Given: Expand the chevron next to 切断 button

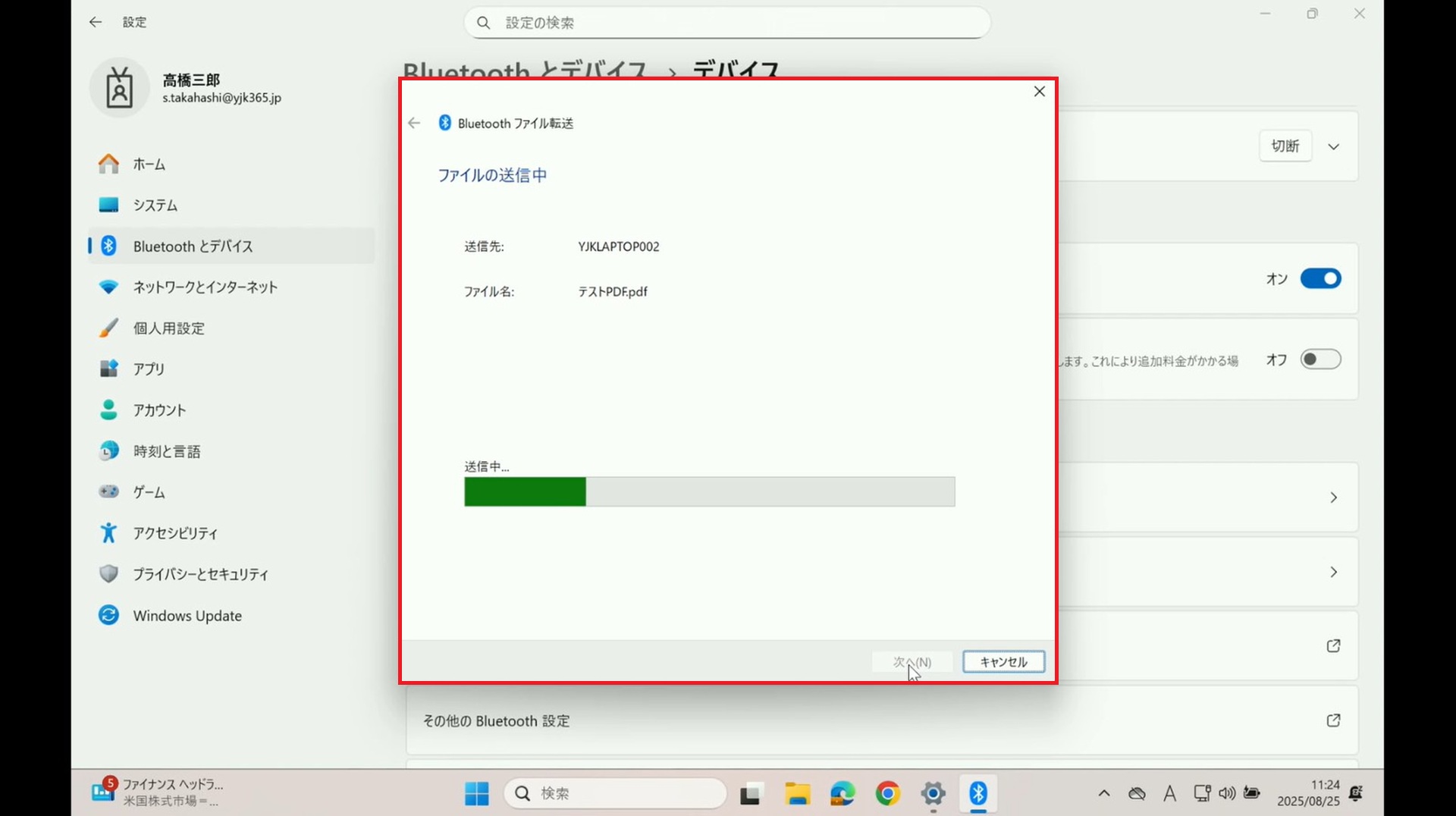Looking at the screenshot, I should [x=1333, y=146].
